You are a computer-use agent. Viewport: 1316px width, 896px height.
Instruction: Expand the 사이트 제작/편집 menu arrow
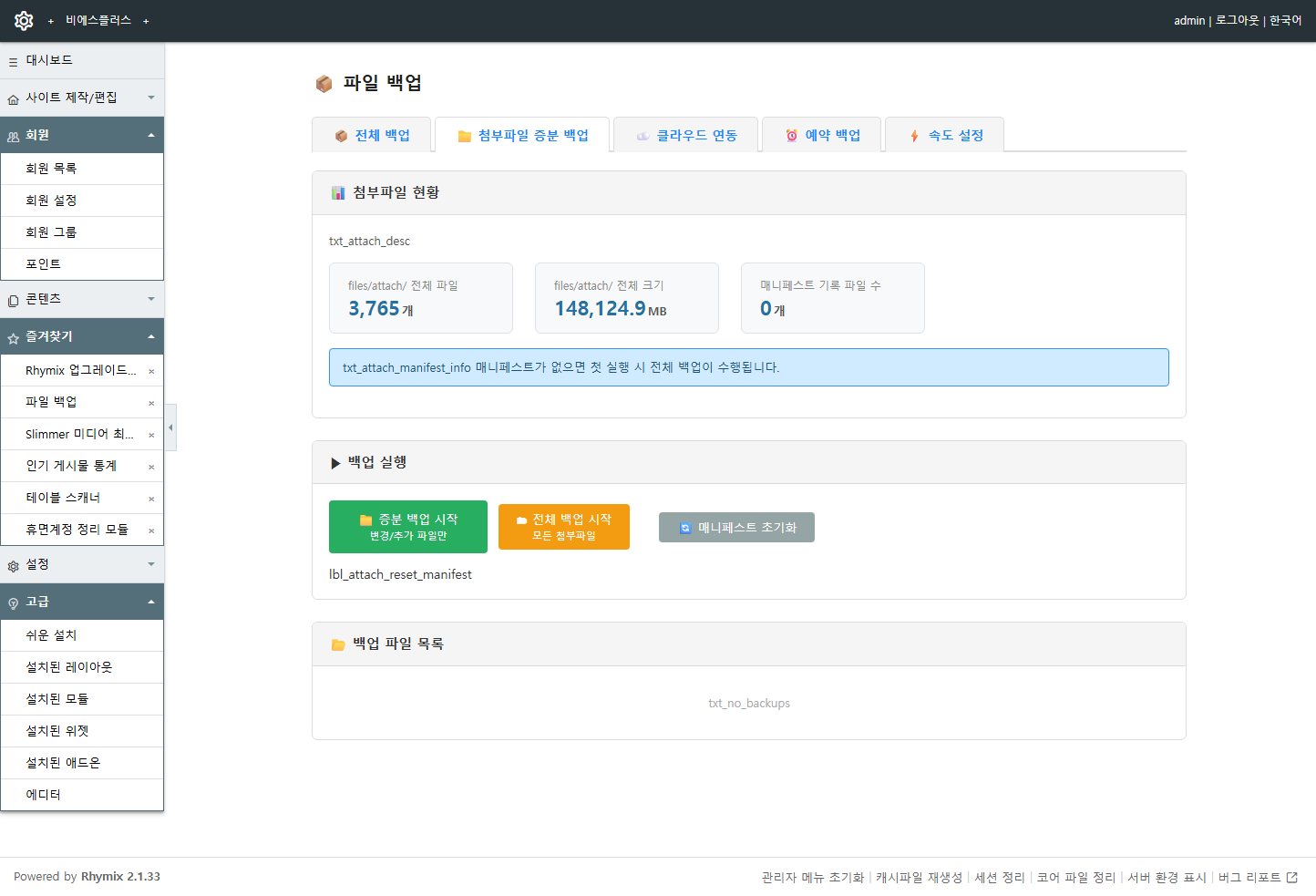coord(151,98)
